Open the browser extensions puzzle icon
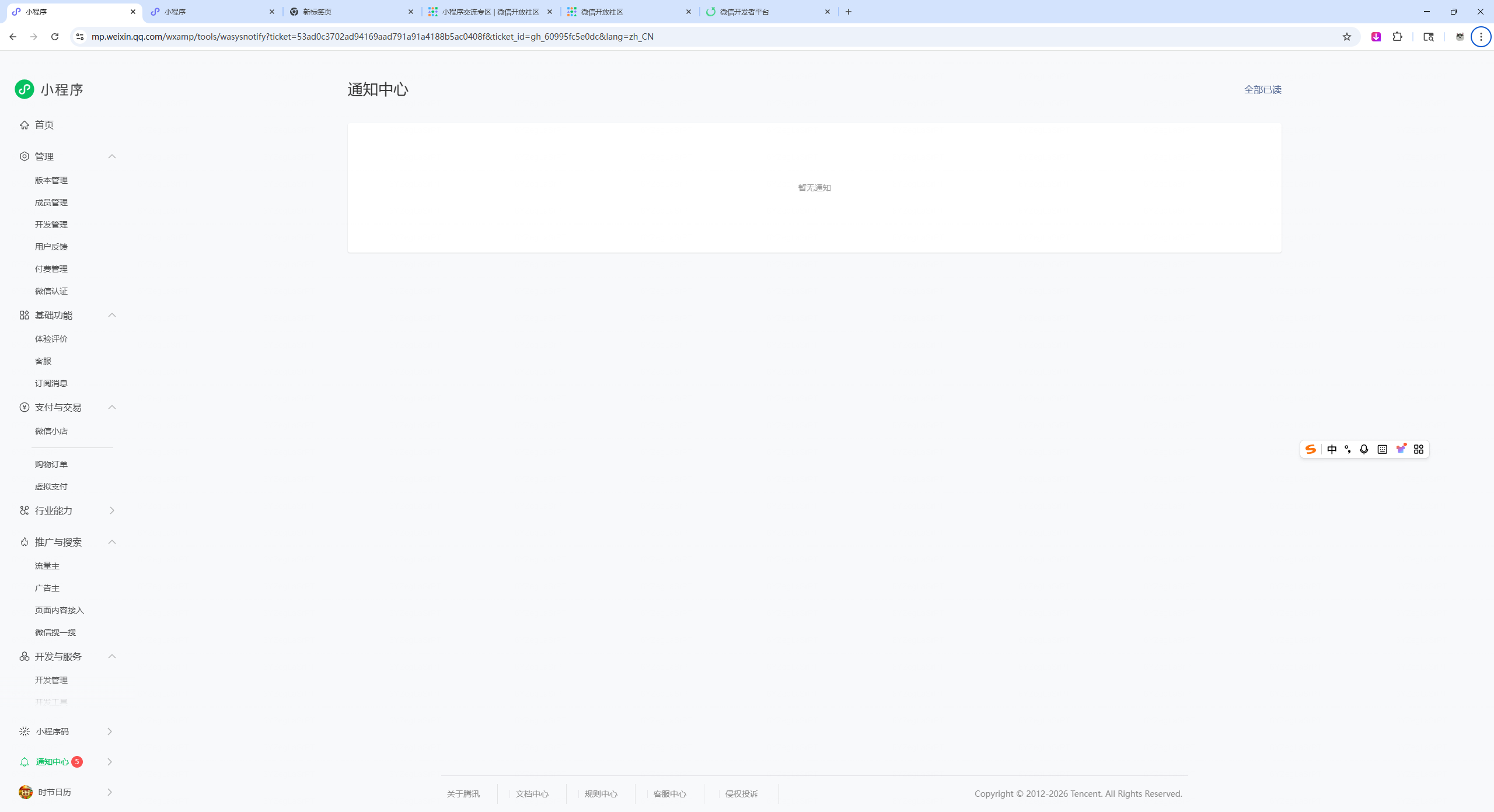Image resolution: width=1494 pixels, height=812 pixels. pos(1397,37)
